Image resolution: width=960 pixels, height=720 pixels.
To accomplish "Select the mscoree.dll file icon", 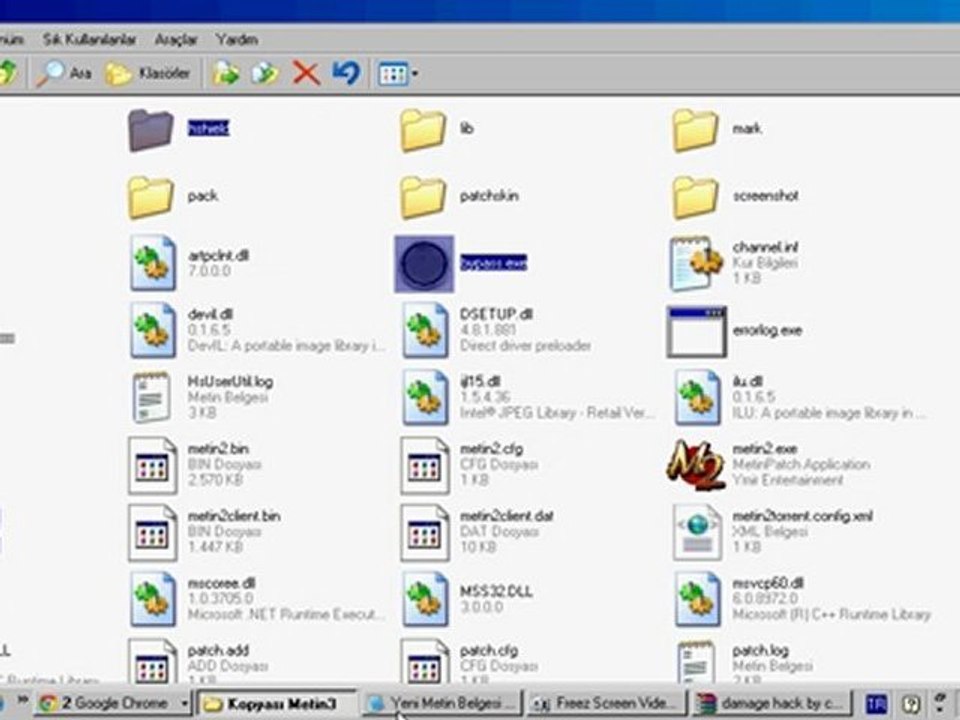I will 152,600.
